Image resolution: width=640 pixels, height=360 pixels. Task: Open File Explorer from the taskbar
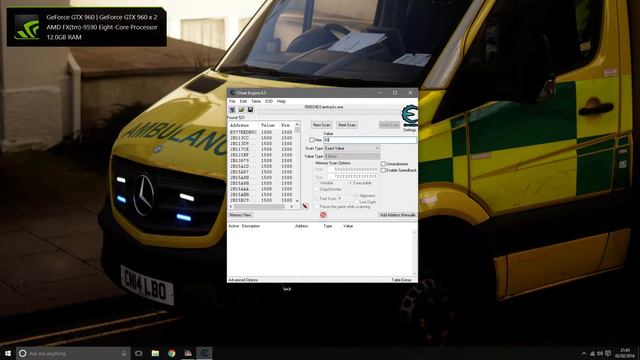coord(155,353)
